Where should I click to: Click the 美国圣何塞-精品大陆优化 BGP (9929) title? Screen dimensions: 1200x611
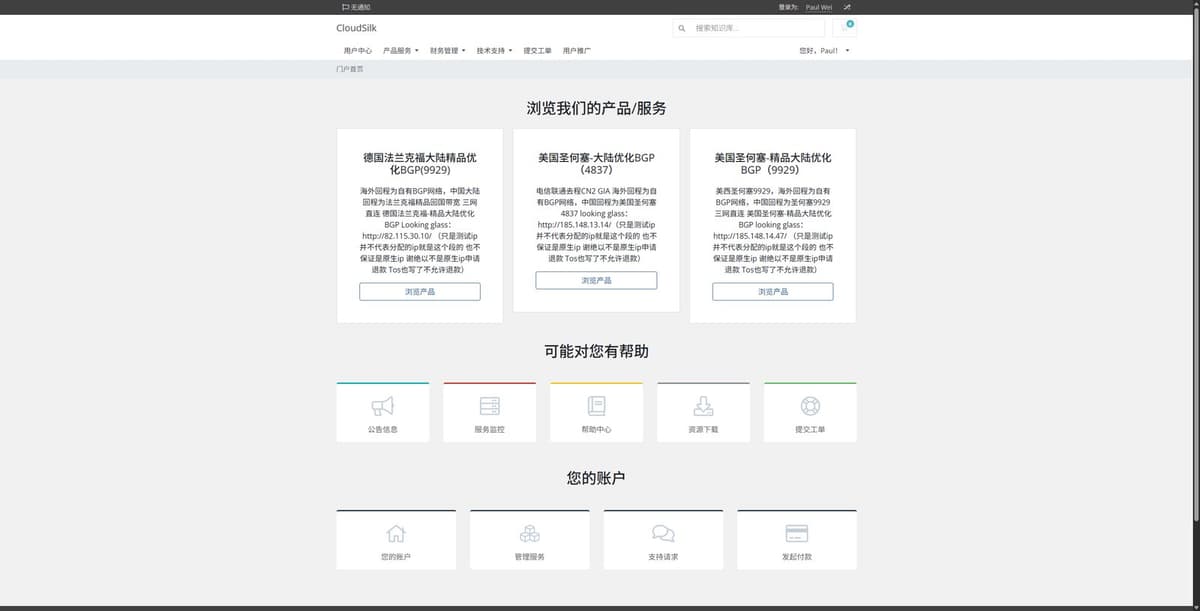pos(773,163)
